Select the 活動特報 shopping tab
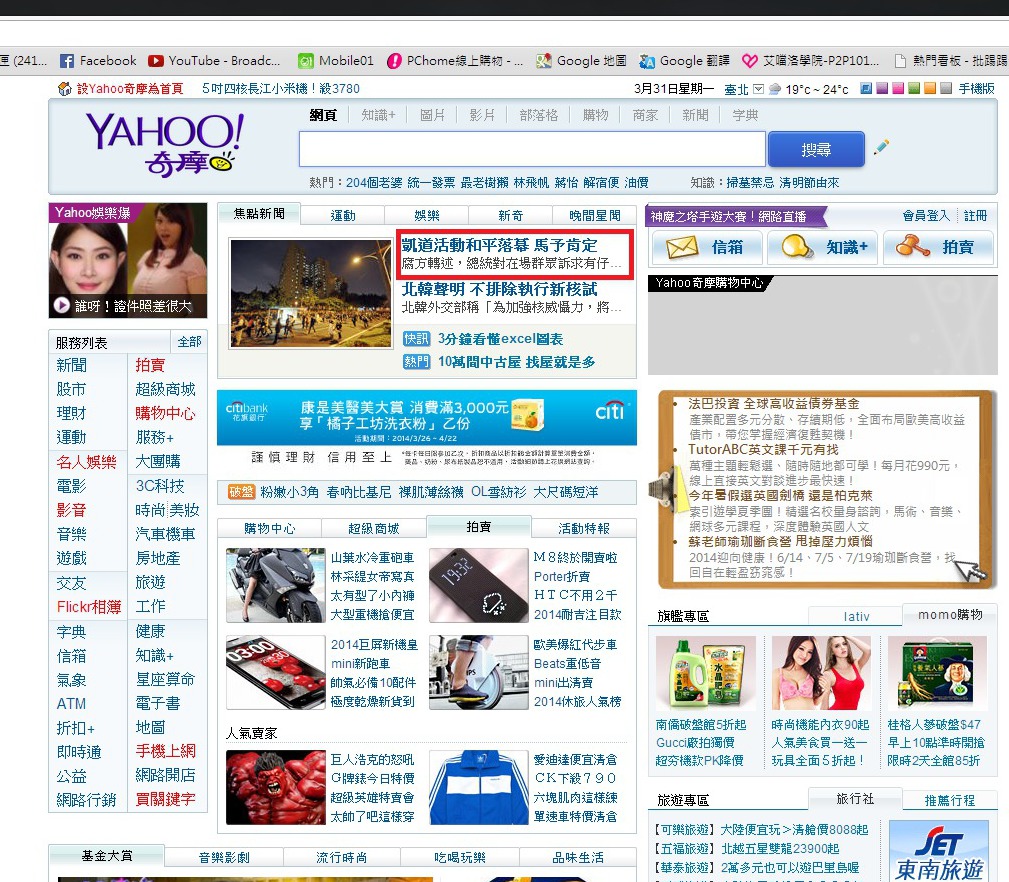 tap(584, 528)
